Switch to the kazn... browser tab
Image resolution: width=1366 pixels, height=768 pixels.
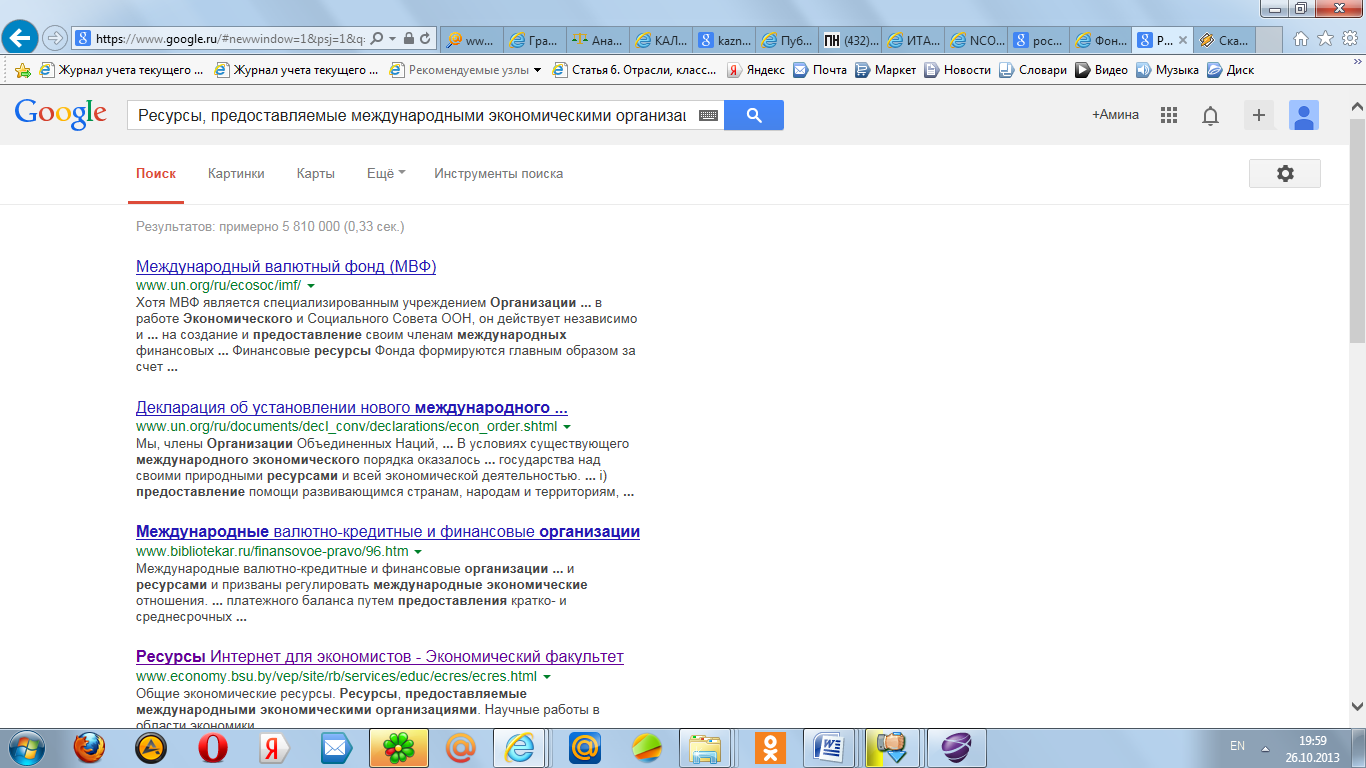(x=726, y=40)
